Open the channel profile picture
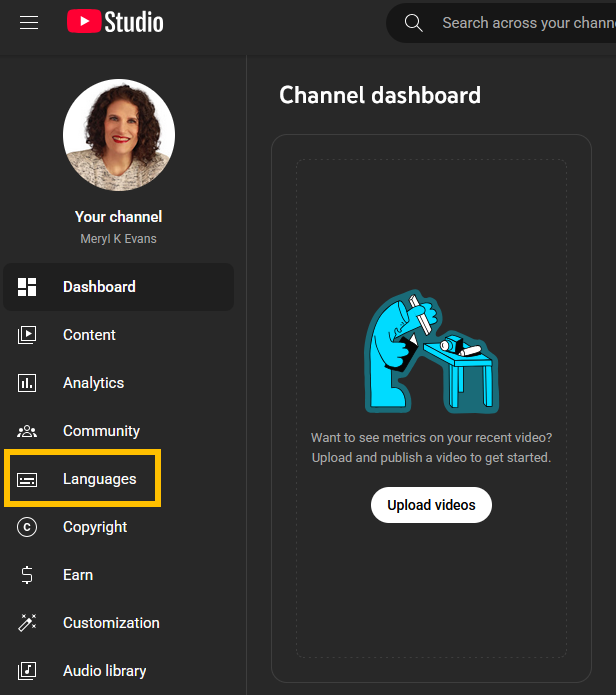Image resolution: width=616 pixels, height=695 pixels. [x=119, y=135]
